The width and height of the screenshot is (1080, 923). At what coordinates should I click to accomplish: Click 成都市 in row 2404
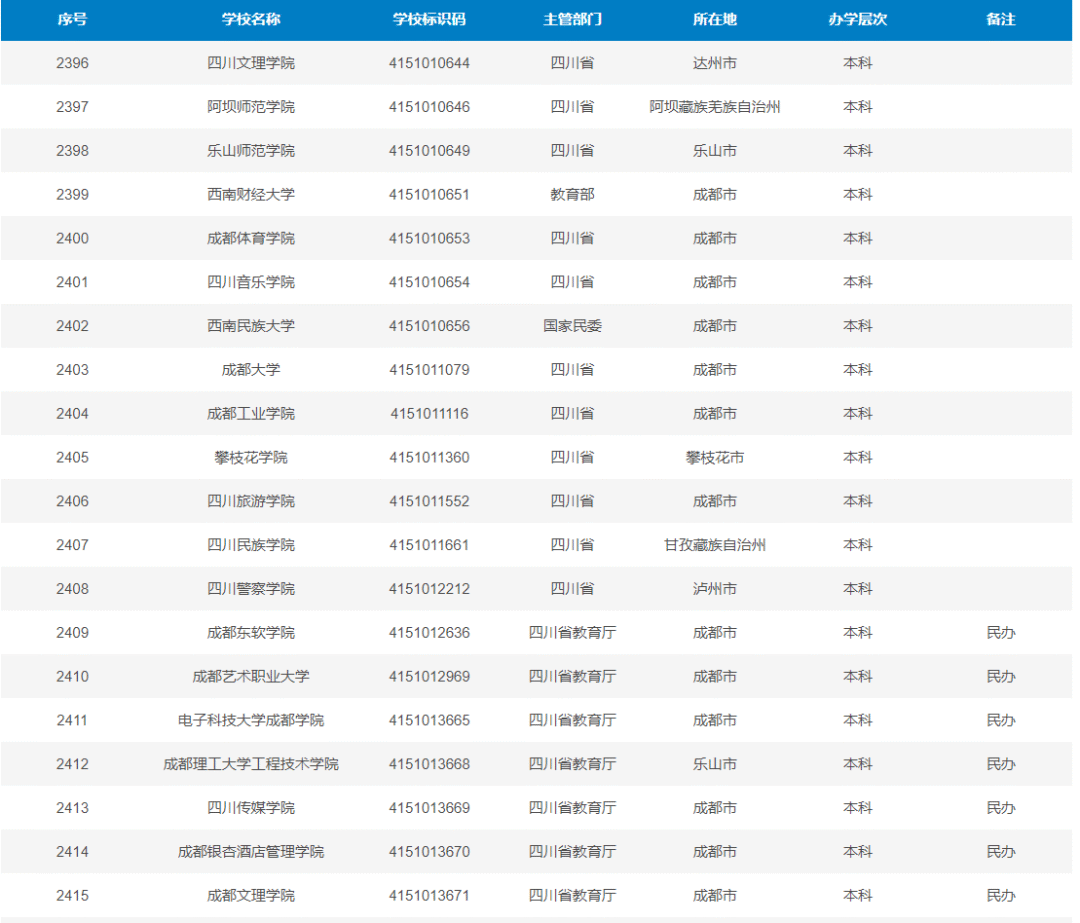[715, 413]
